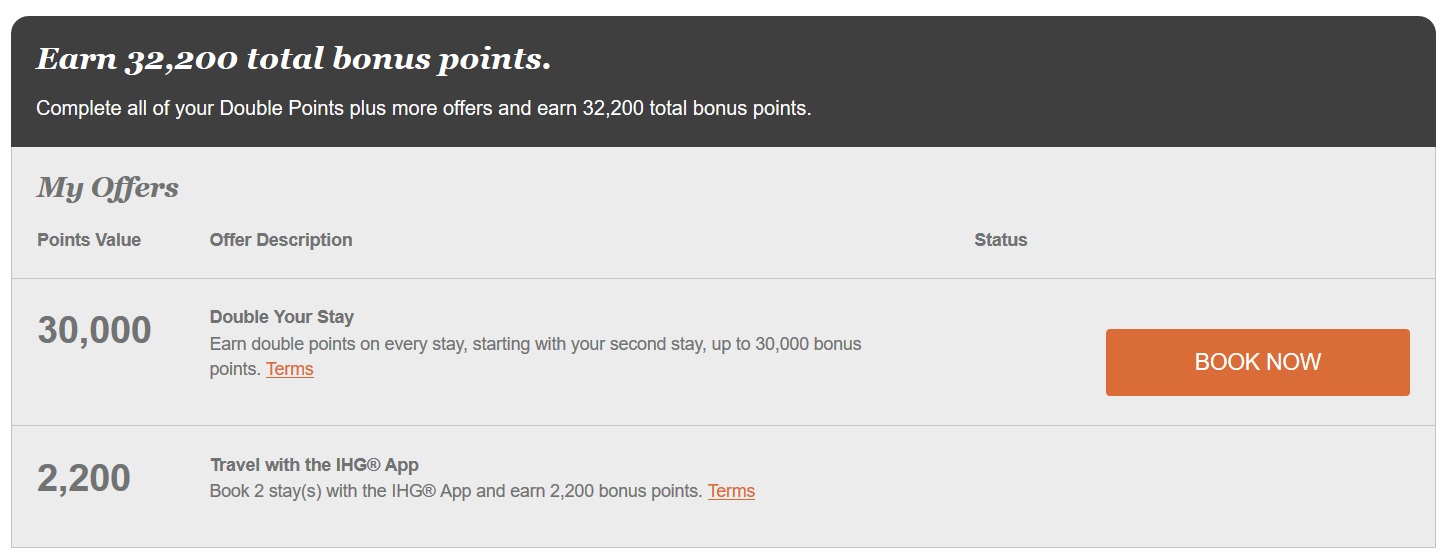This screenshot has width=1446, height=558.
Task: Click the "Earn 32,200 total bonus points" heading
Action: pos(293,60)
